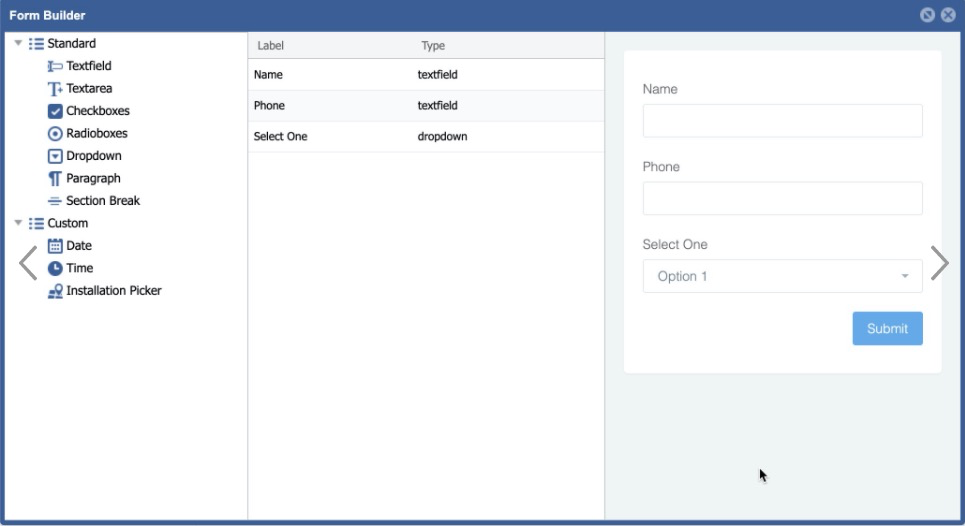Click the Checkboxes component icon
Screen dimensions: 965x526
[55, 111]
